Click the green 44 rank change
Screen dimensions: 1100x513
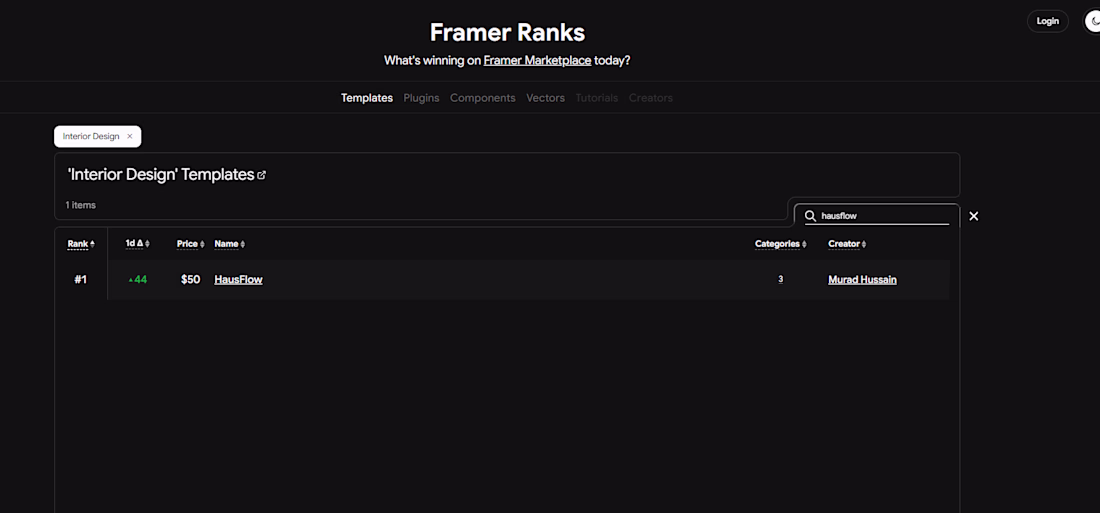pyautogui.click(x=138, y=279)
